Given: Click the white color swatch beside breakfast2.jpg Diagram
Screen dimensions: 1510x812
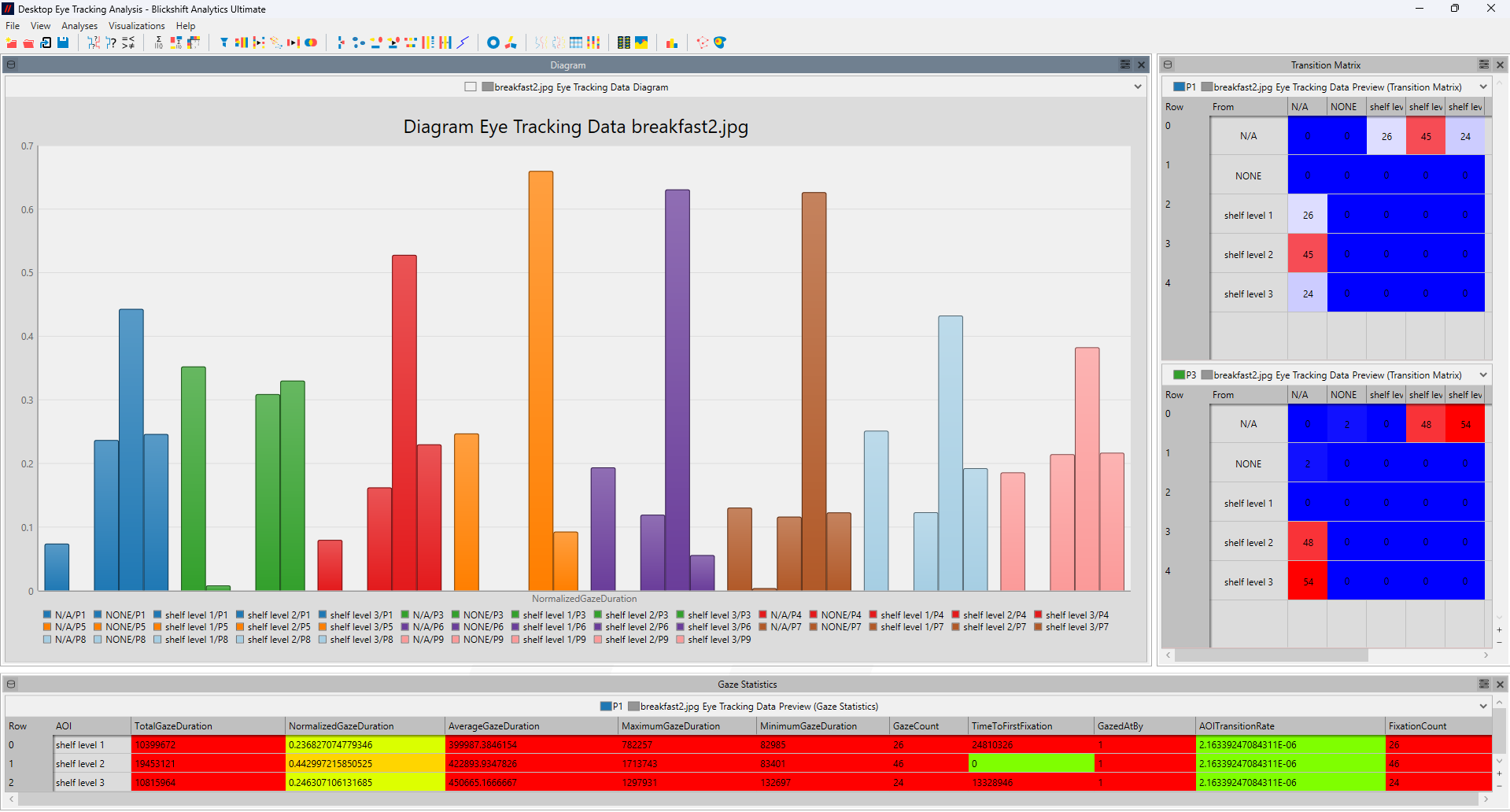Looking at the screenshot, I should pyautogui.click(x=471, y=87).
